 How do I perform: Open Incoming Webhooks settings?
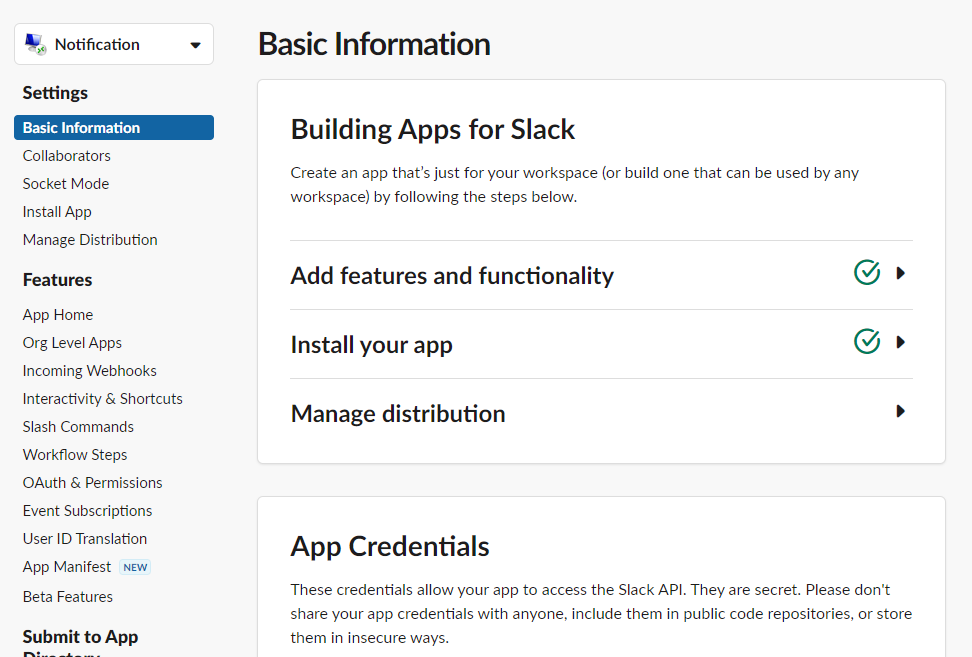click(x=89, y=371)
